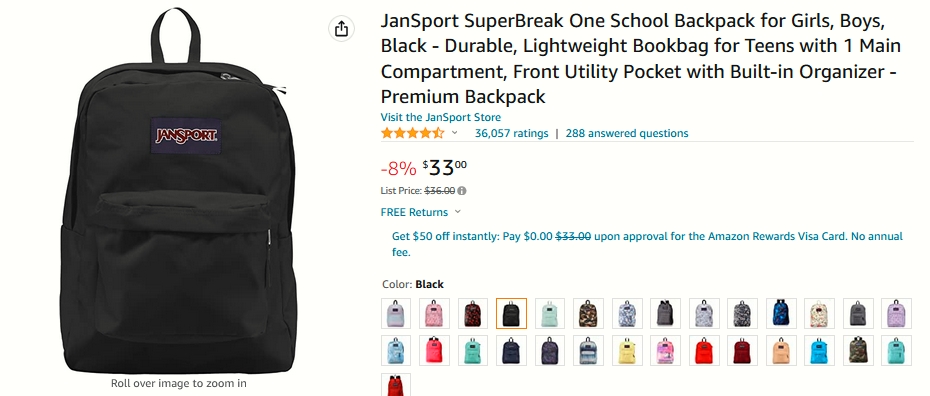
Task: Pick the brown camo backpack swatch
Action: 588,313
